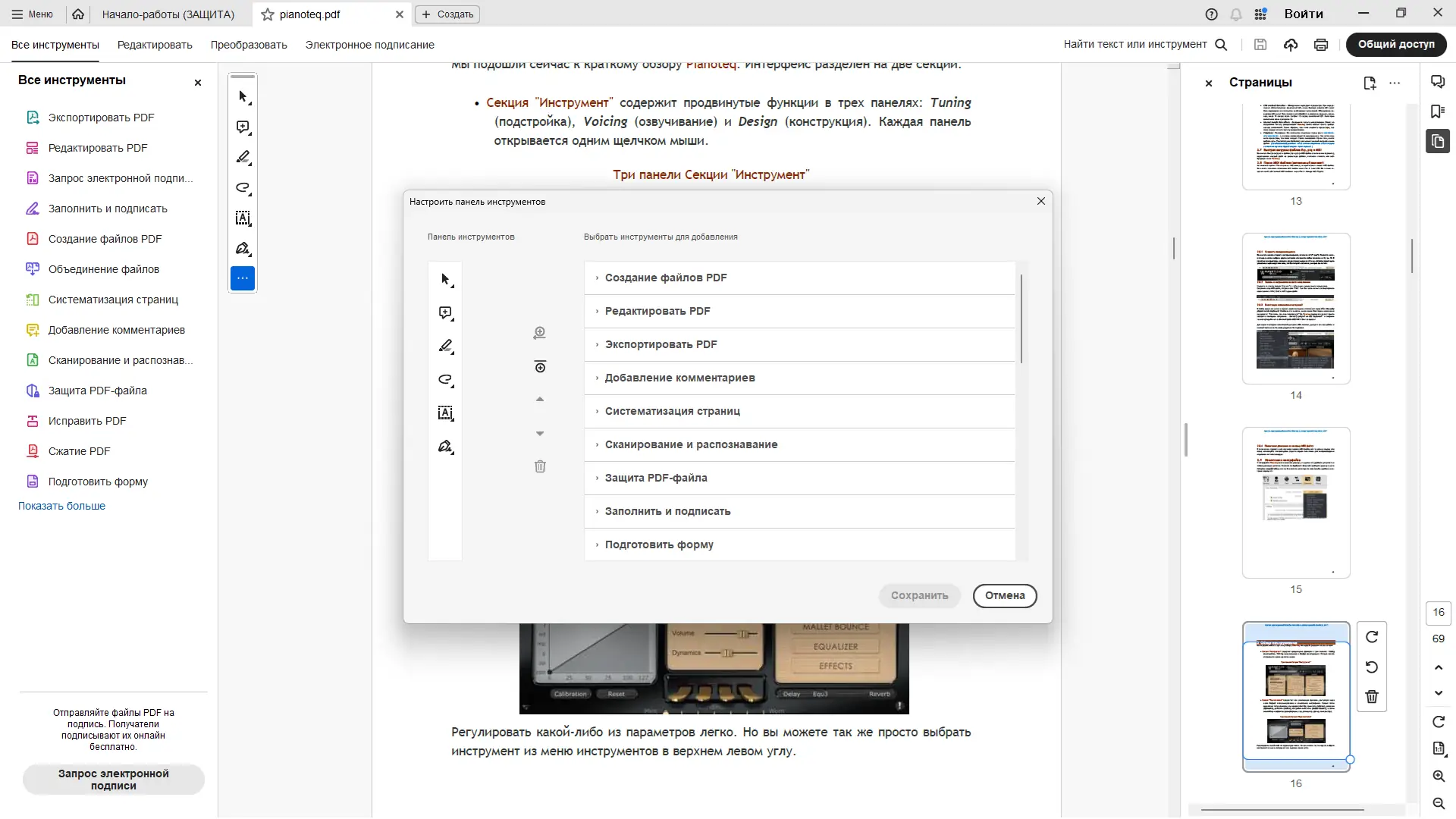Image resolution: width=1456 pixels, height=819 pixels.
Task: Click the dialog's tools list scrollbar
Action: [1021, 318]
